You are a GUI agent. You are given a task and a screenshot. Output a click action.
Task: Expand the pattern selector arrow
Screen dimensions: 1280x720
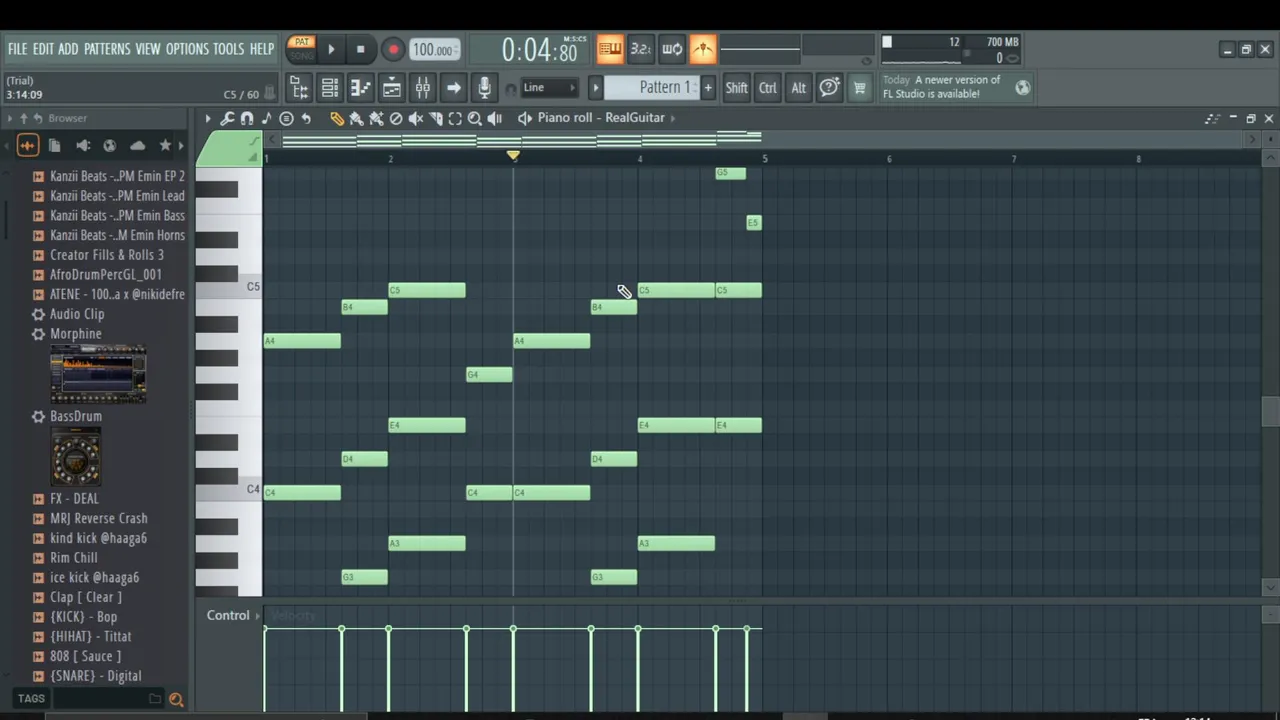595,88
